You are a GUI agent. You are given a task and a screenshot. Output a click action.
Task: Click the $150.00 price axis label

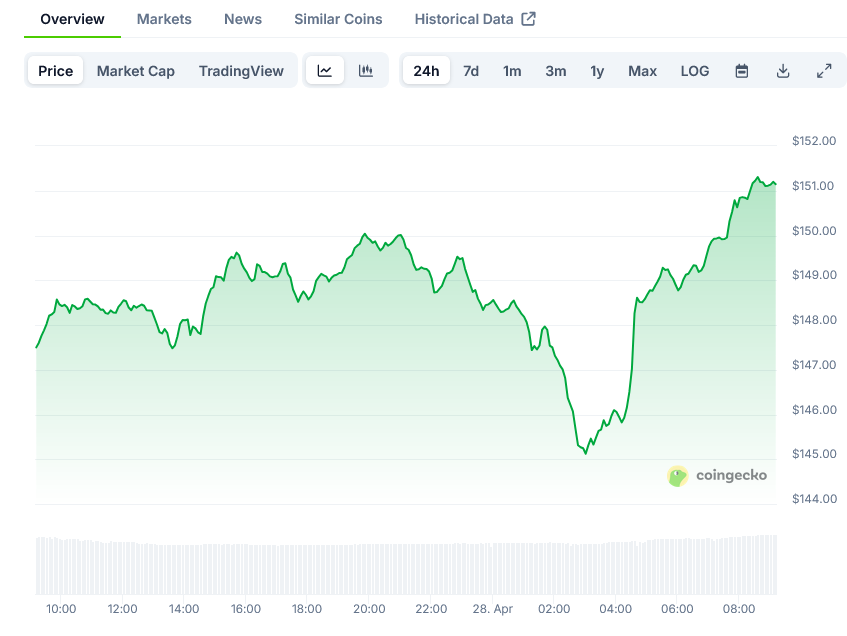[814, 231]
